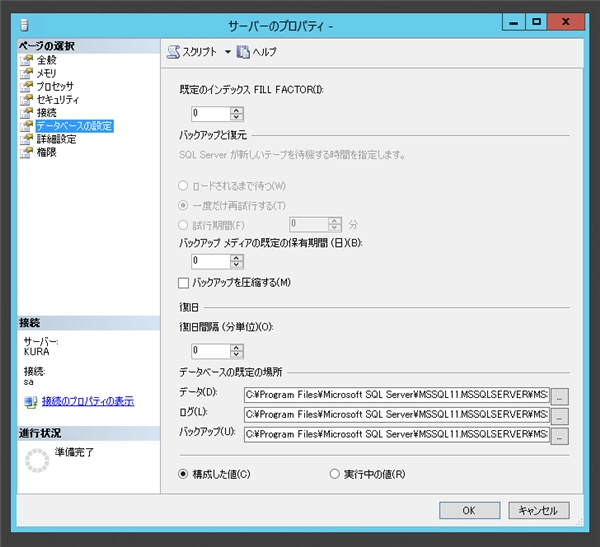Click the icon beside プロセッサ page
Screen dimensions: 600x547
tap(26, 87)
